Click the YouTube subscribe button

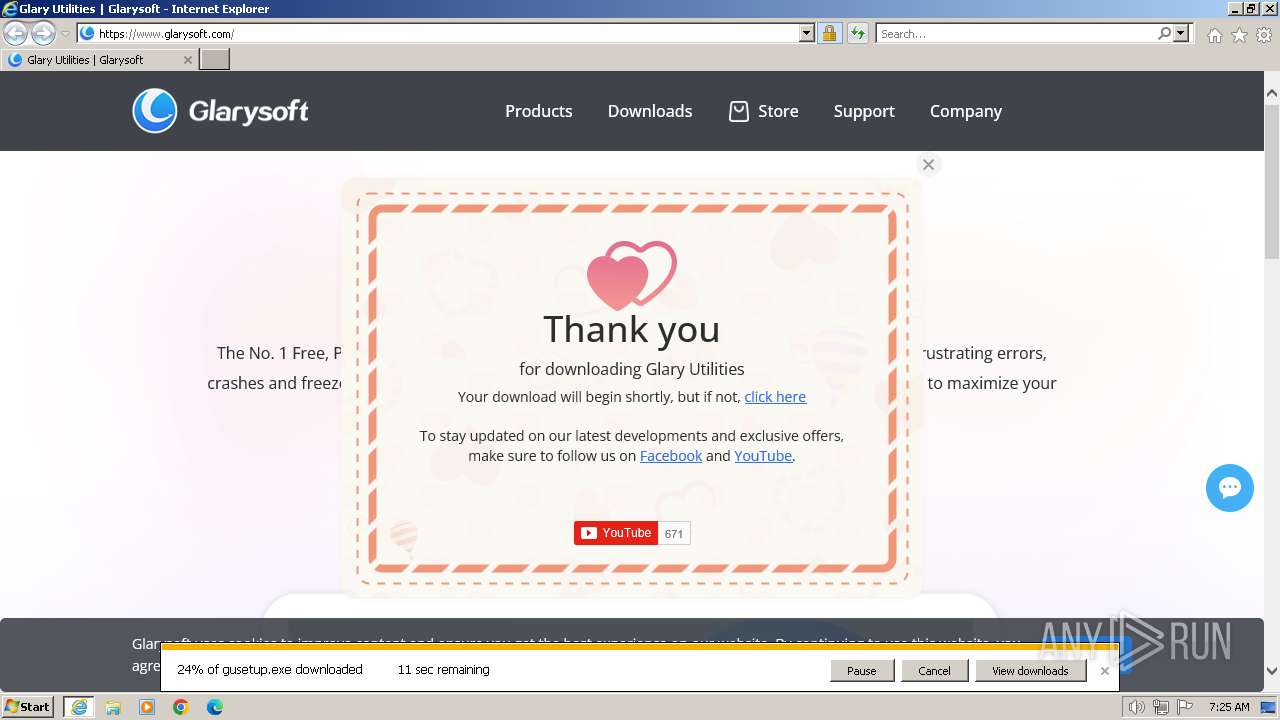[x=615, y=533]
